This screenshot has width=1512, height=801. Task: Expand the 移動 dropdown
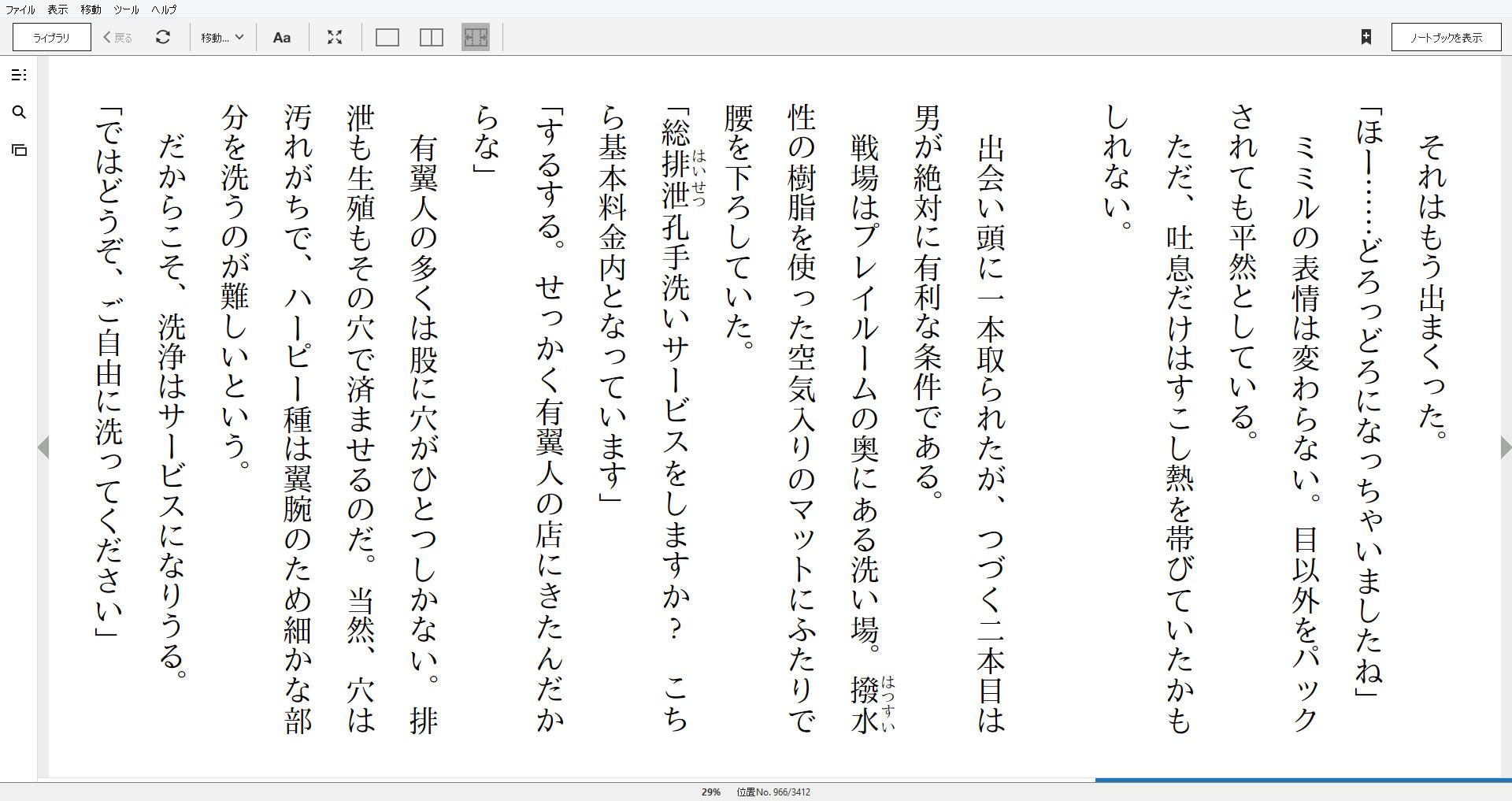(x=222, y=37)
